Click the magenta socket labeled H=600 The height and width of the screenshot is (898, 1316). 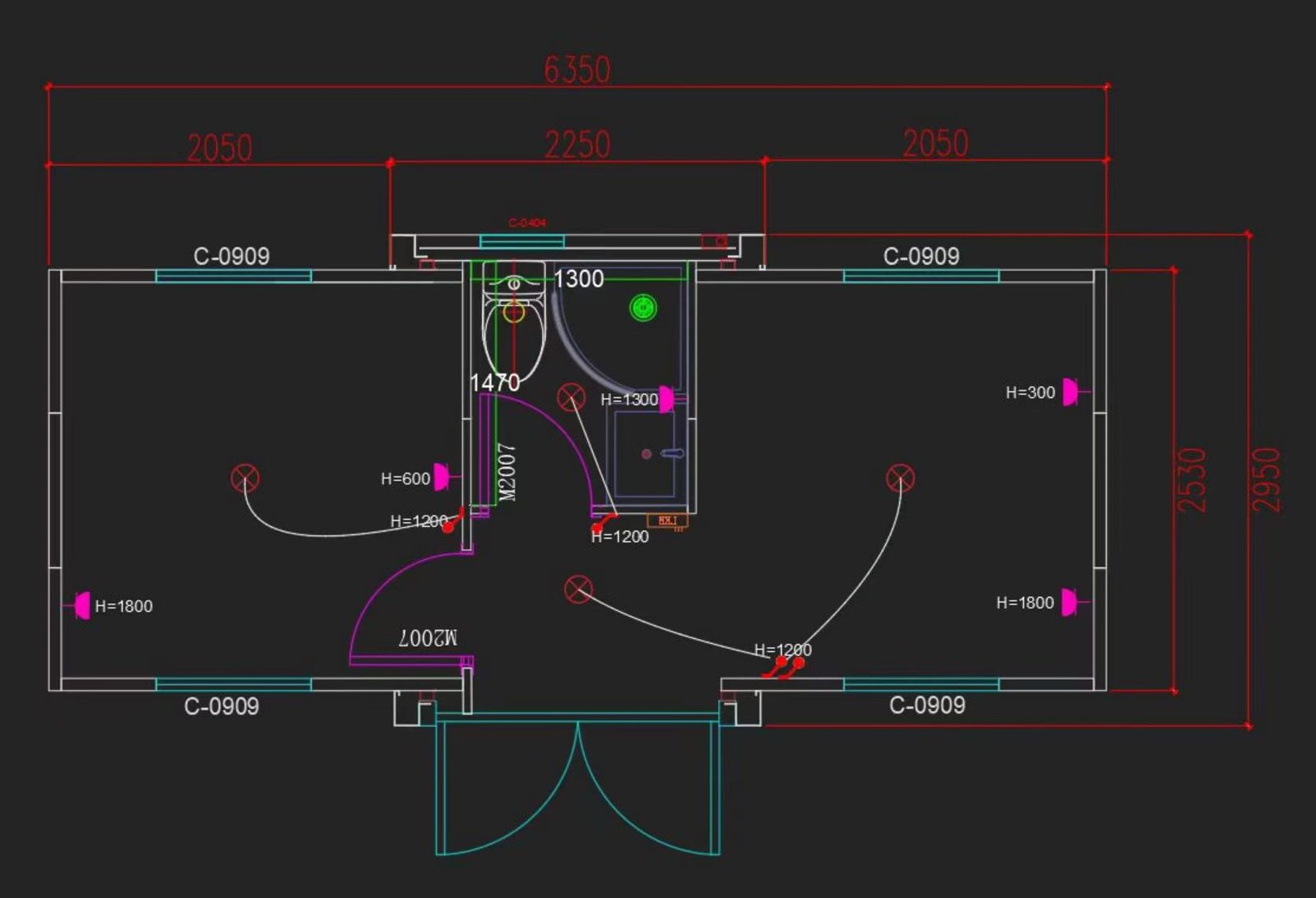pos(442,477)
